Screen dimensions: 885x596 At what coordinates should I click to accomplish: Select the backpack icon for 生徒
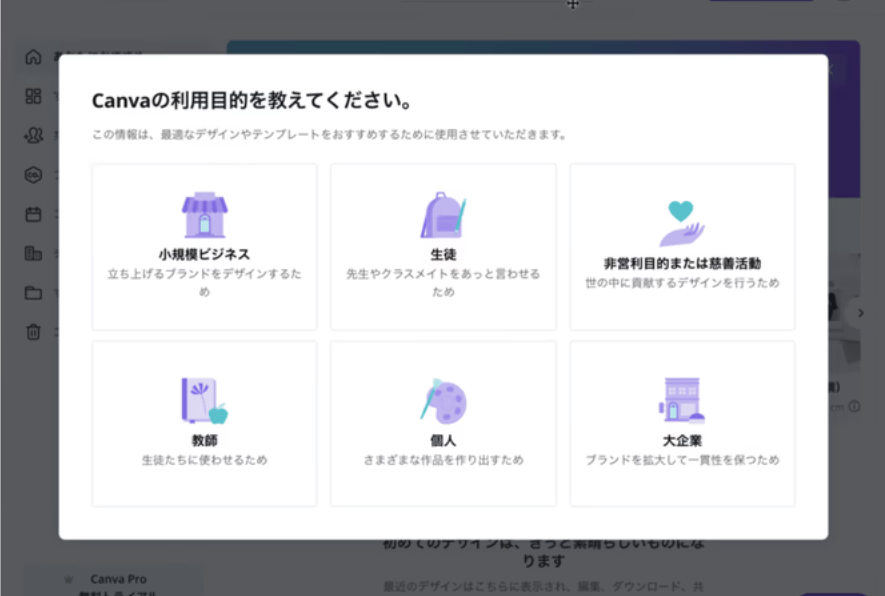click(x=443, y=215)
